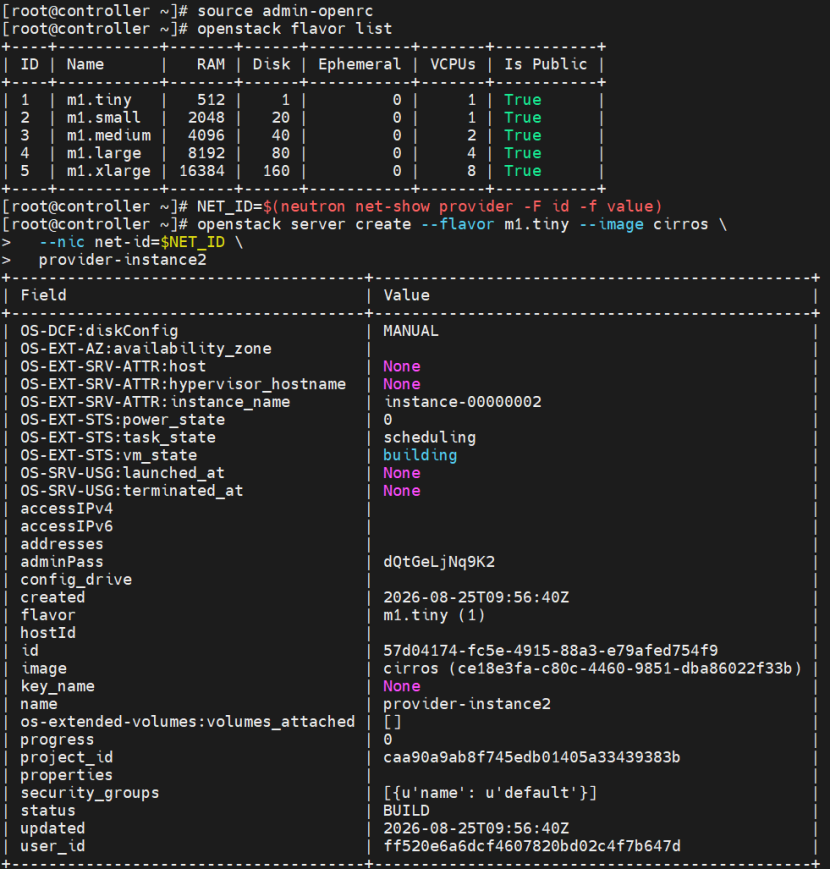Click the RAM value 2048
The height and width of the screenshot is (869, 830).
click(x=206, y=117)
